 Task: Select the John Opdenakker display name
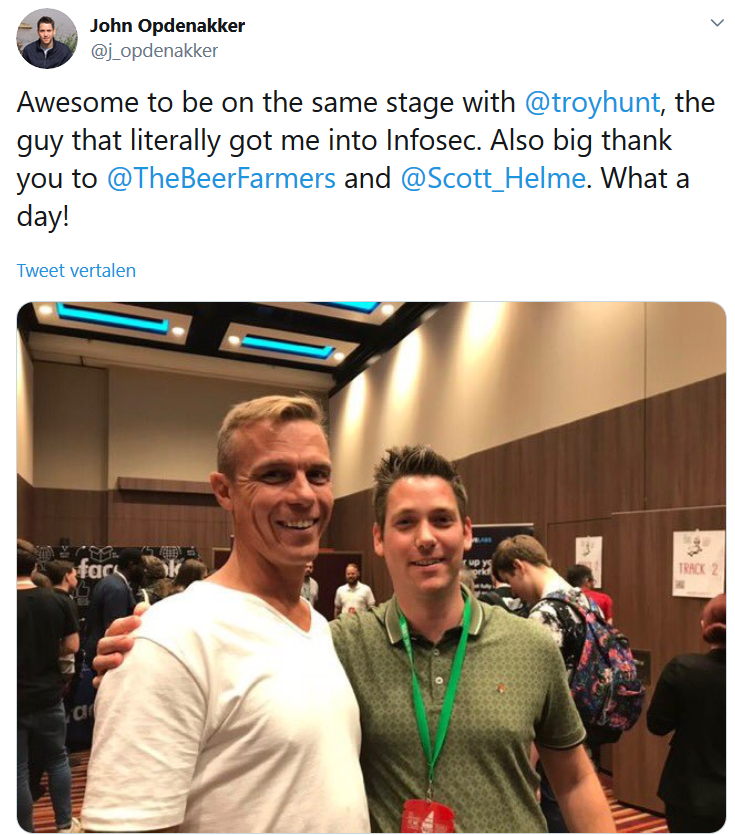pos(167,26)
